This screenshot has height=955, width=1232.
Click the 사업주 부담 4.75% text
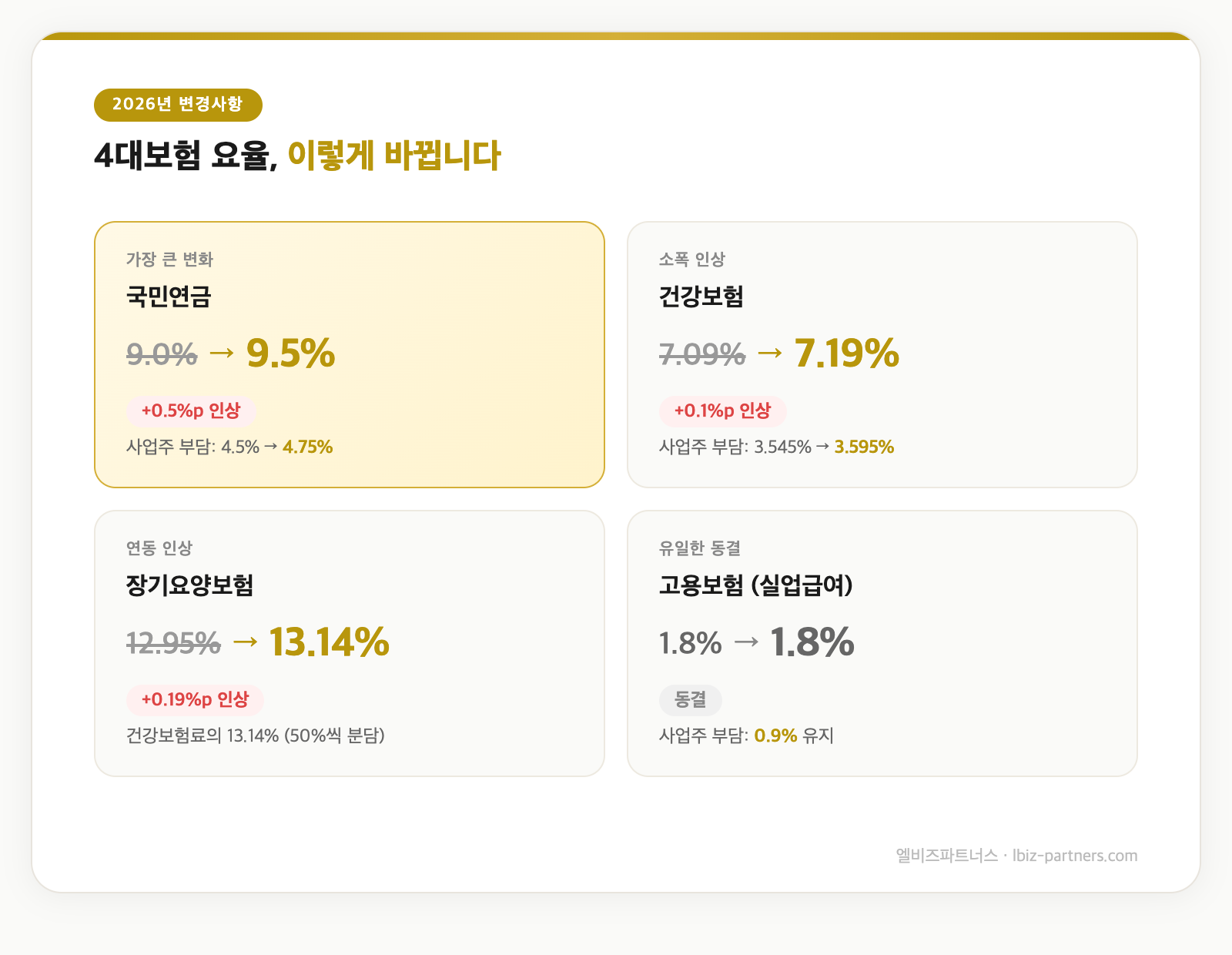[x=309, y=446]
